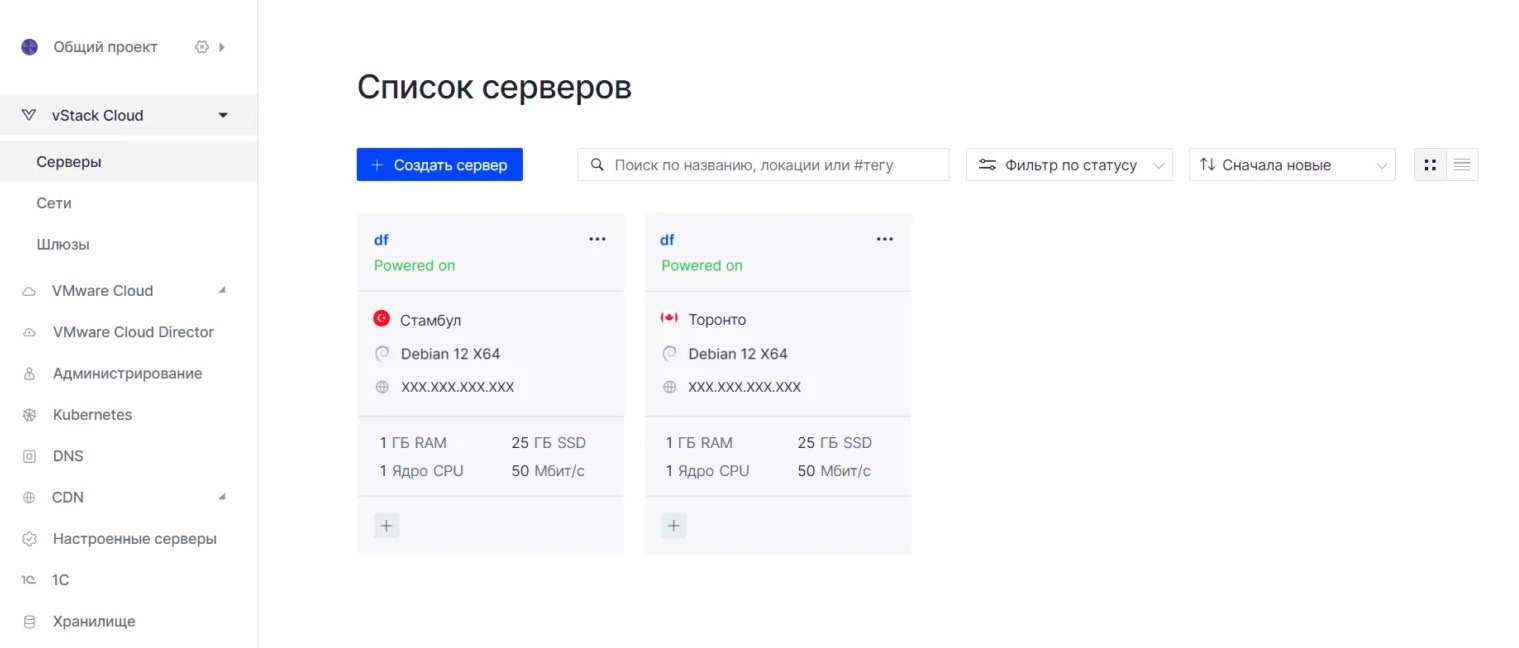This screenshot has height=648, width=1519.
Task: Switch to grid view layout
Action: click(1430, 165)
